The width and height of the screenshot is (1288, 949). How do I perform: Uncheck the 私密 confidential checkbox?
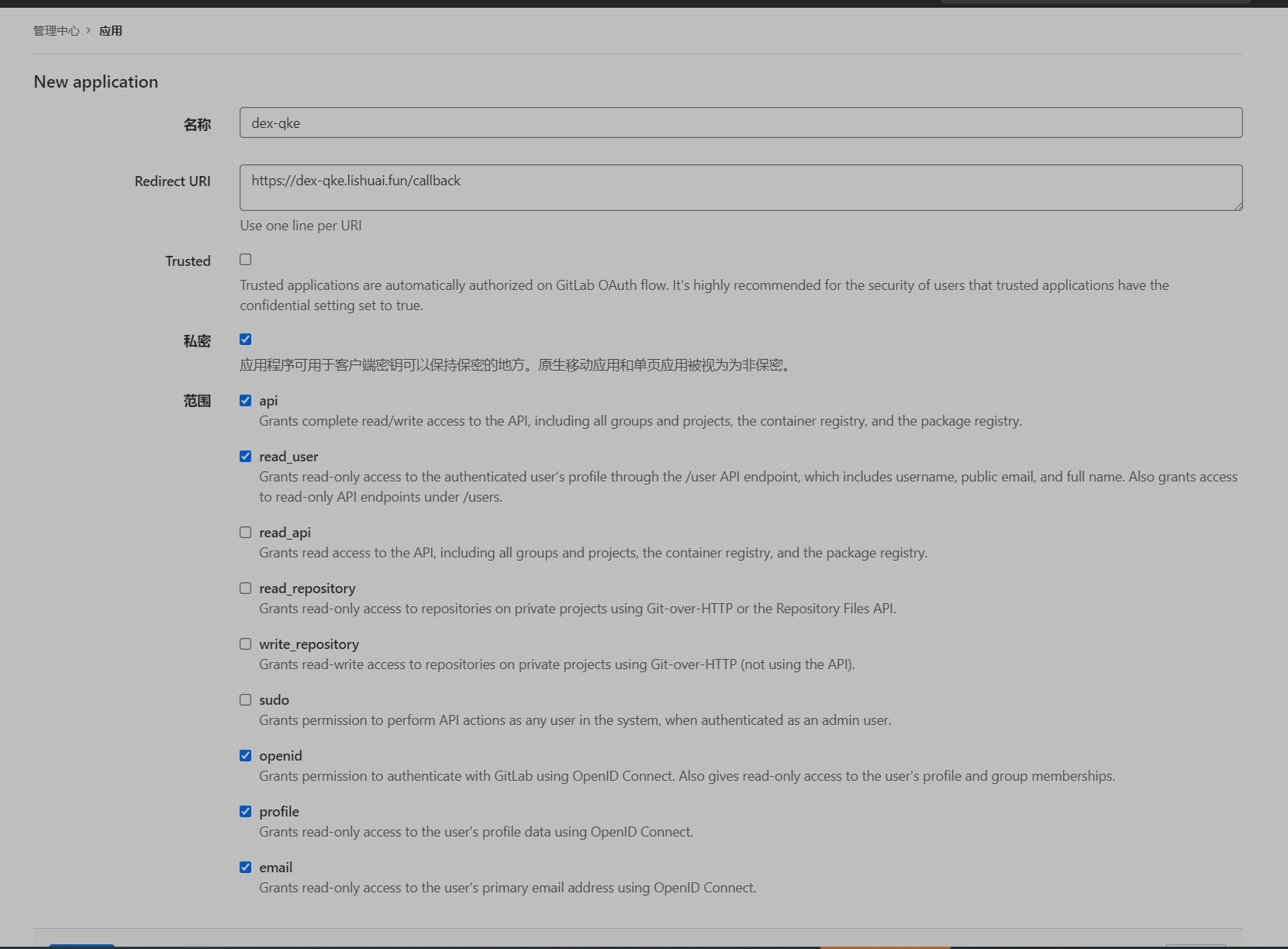click(x=246, y=340)
